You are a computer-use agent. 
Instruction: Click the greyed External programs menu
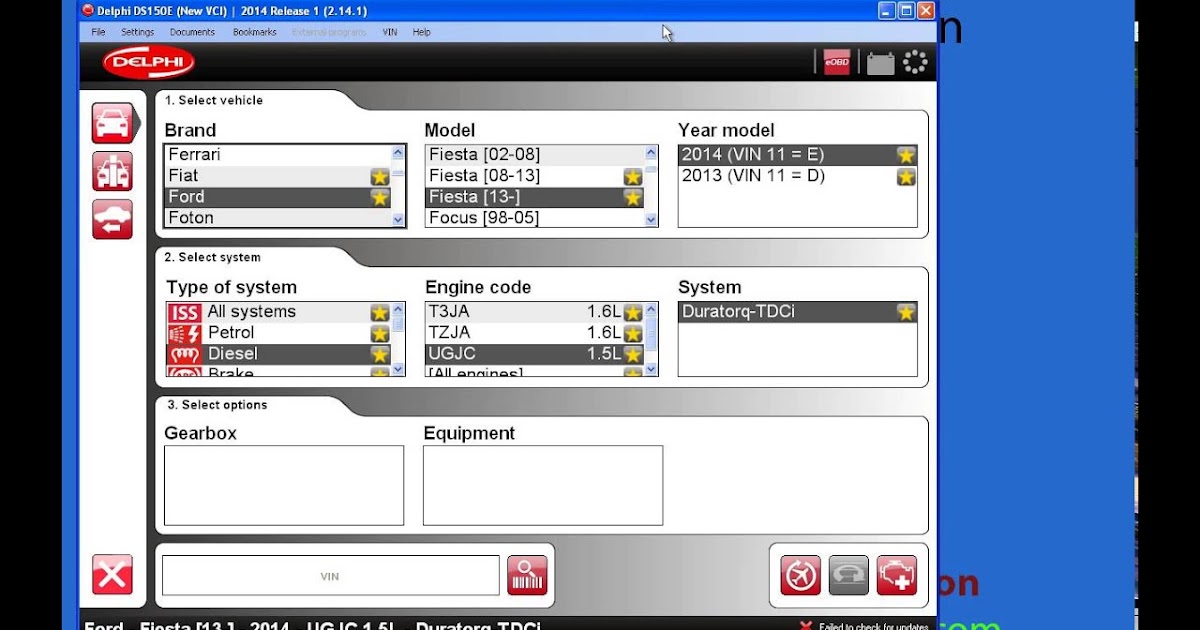pyautogui.click(x=330, y=32)
